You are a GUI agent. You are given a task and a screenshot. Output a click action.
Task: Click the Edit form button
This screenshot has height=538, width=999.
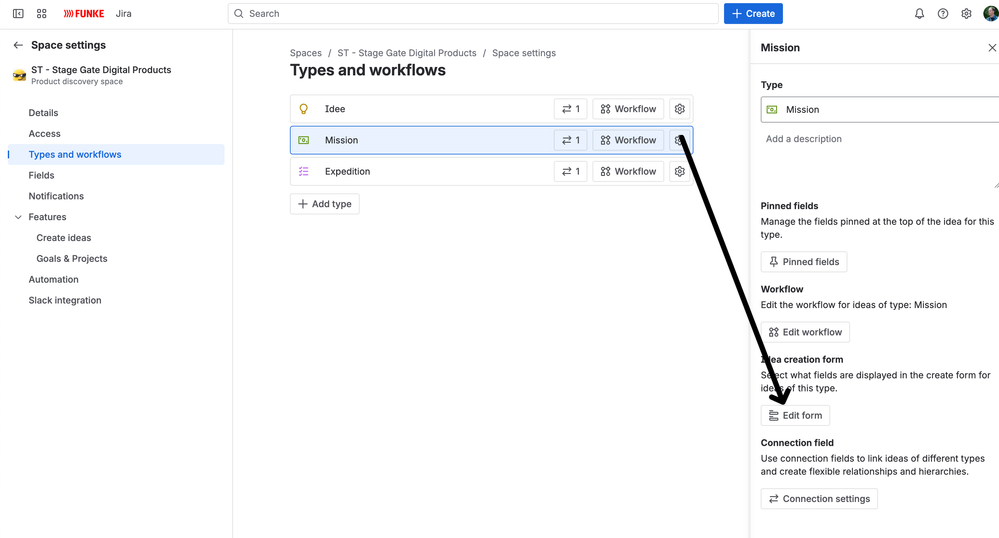click(x=795, y=416)
